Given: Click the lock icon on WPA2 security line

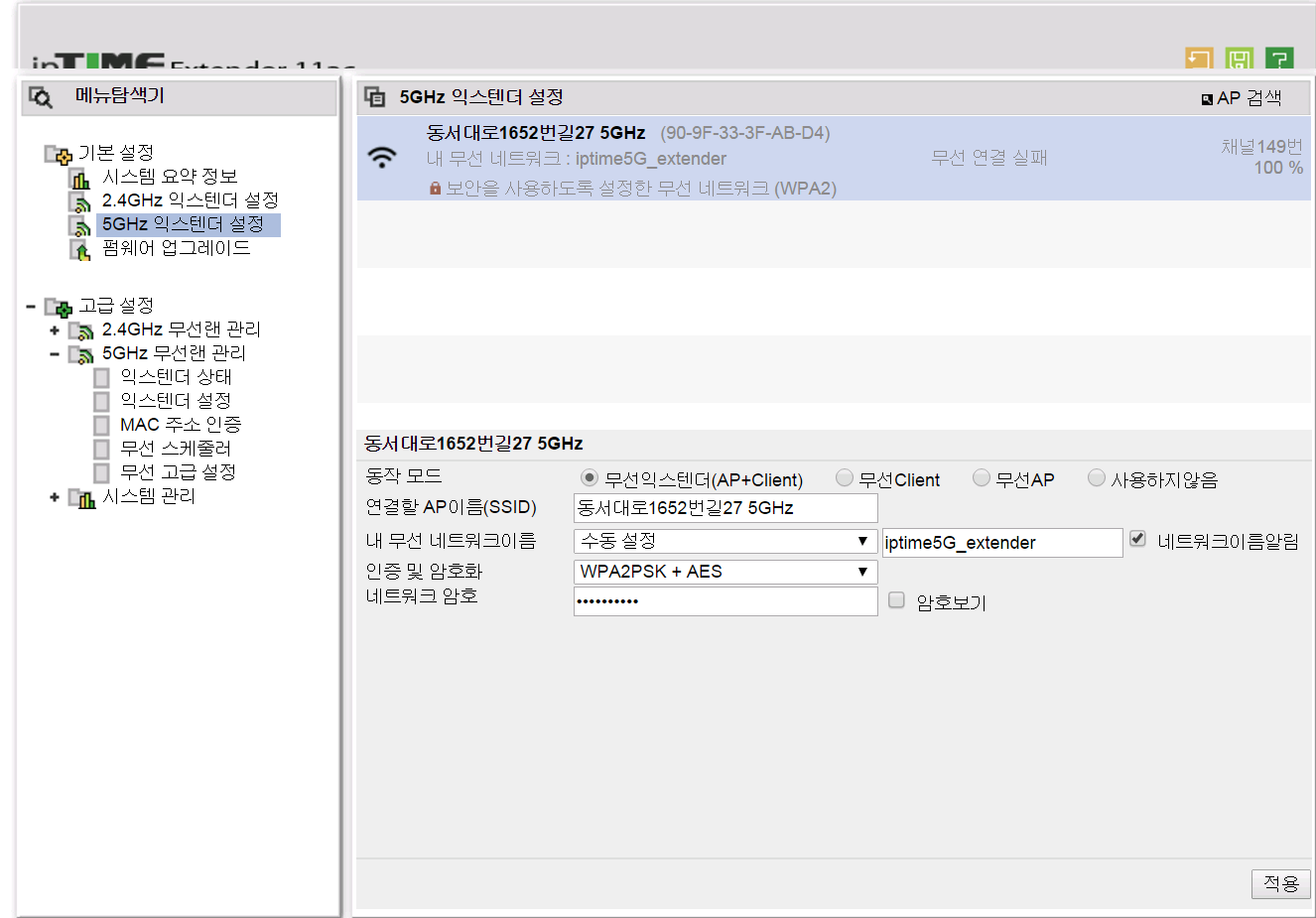Looking at the screenshot, I should click(435, 188).
